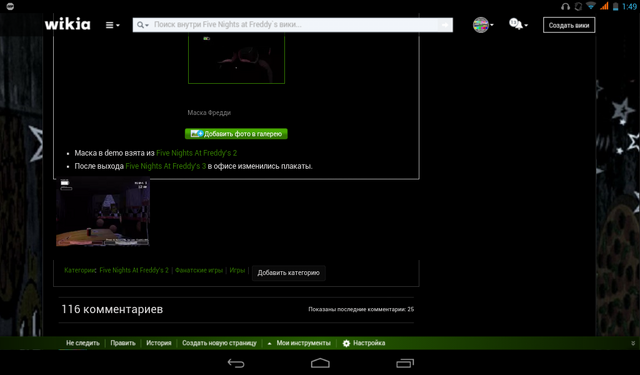The image size is (640, 375).
Task: Click the Настройка gear icon
Action: pyautogui.click(x=346, y=343)
